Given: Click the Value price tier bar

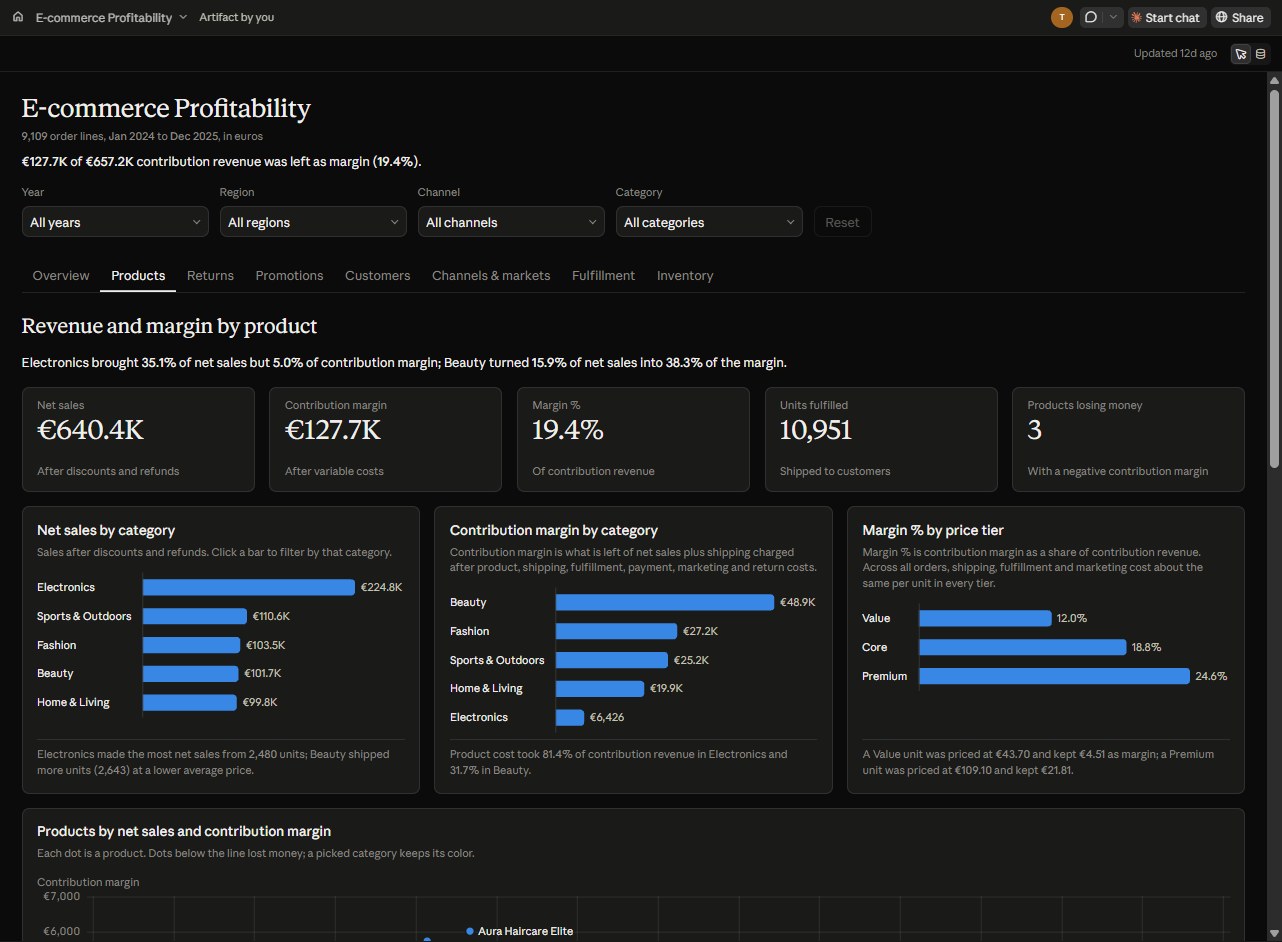Looking at the screenshot, I should click(x=985, y=618).
